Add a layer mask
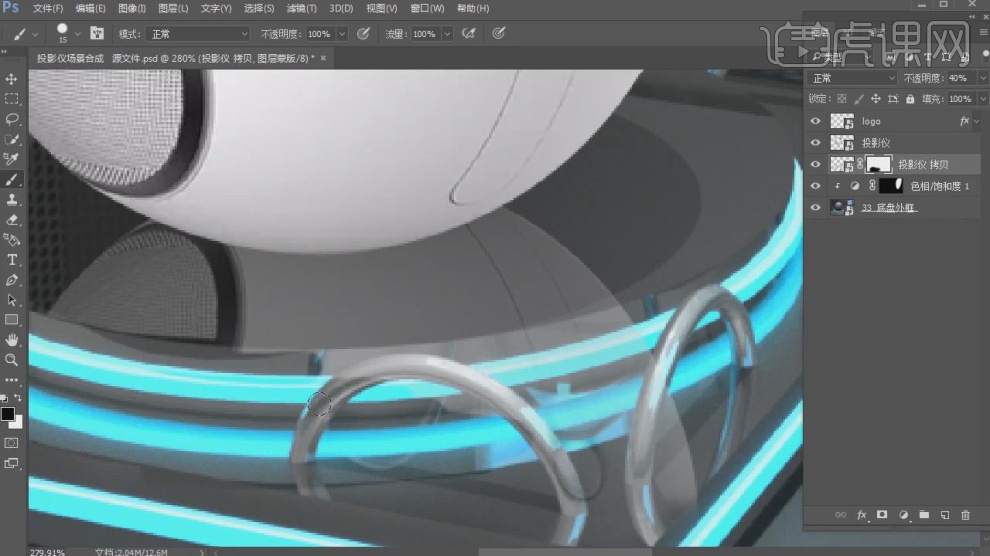Image resolution: width=990 pixels, height=556 pixels. (882, 515)
